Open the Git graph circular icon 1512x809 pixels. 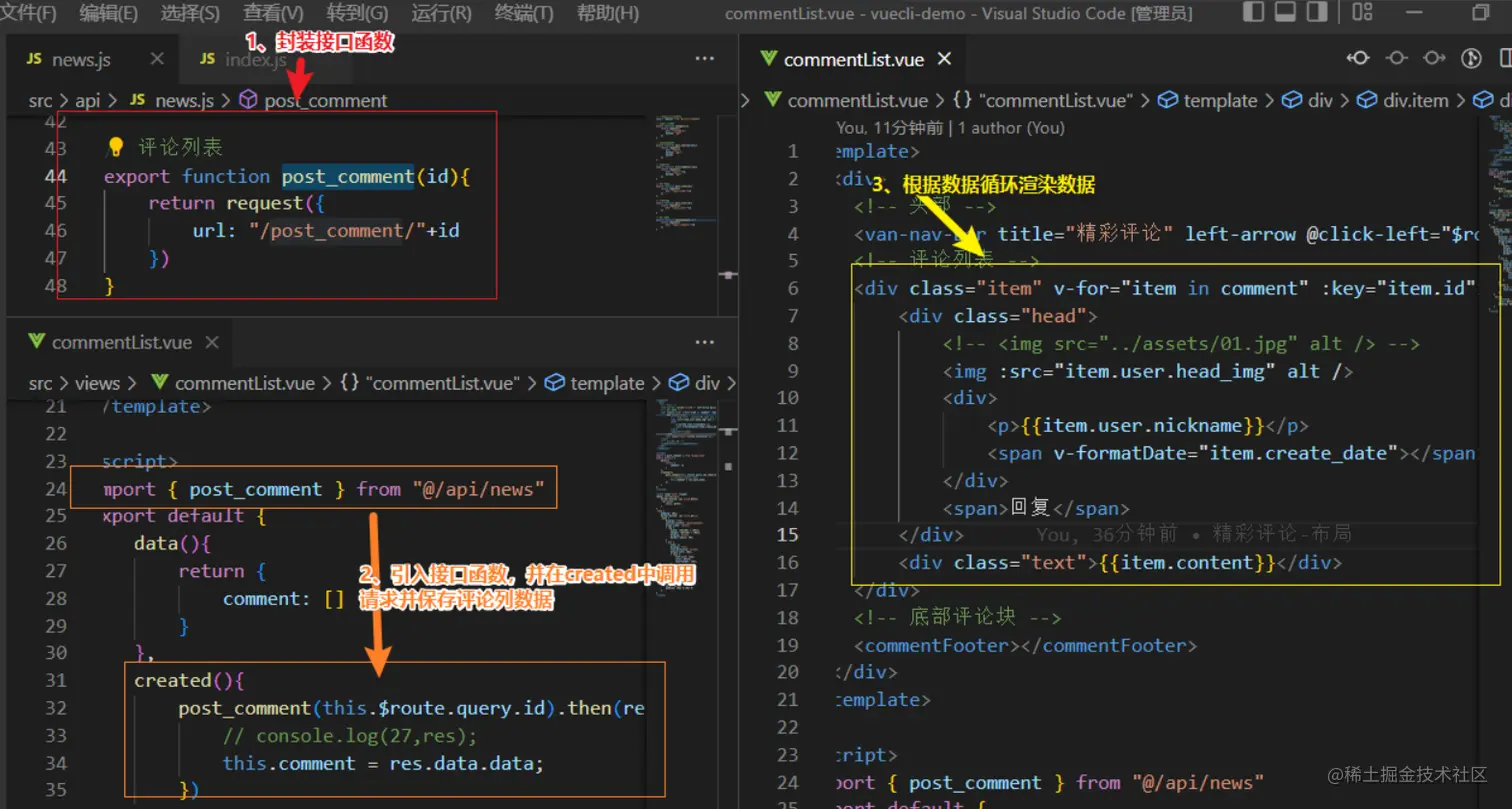[1471, 58]
